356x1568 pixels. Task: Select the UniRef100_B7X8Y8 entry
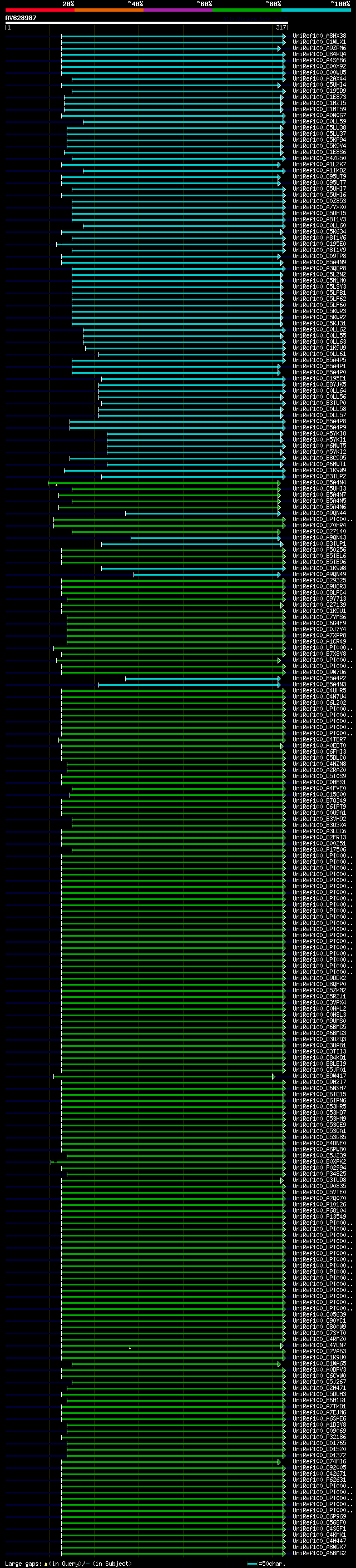pos(319,654)
